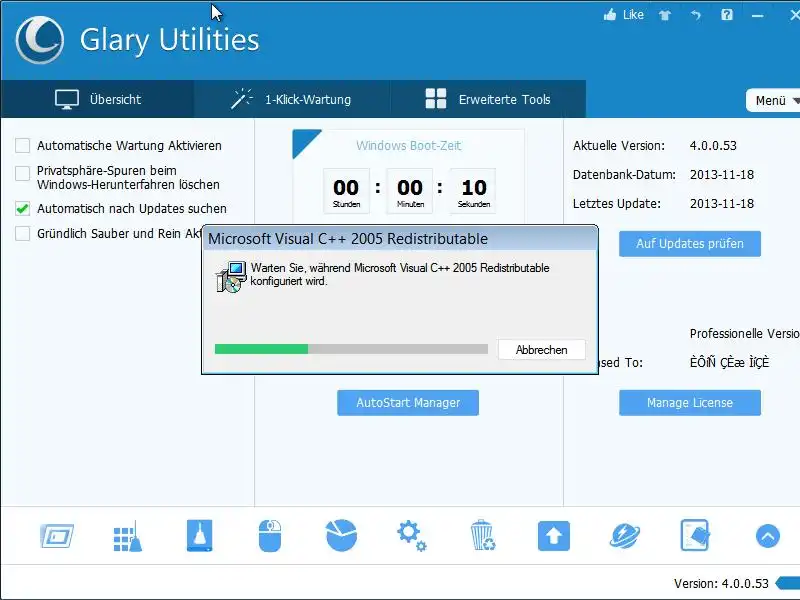Minimize the Glary Utilities window
Viewport: 800px width, 600px height.
(x=758, y=16)
